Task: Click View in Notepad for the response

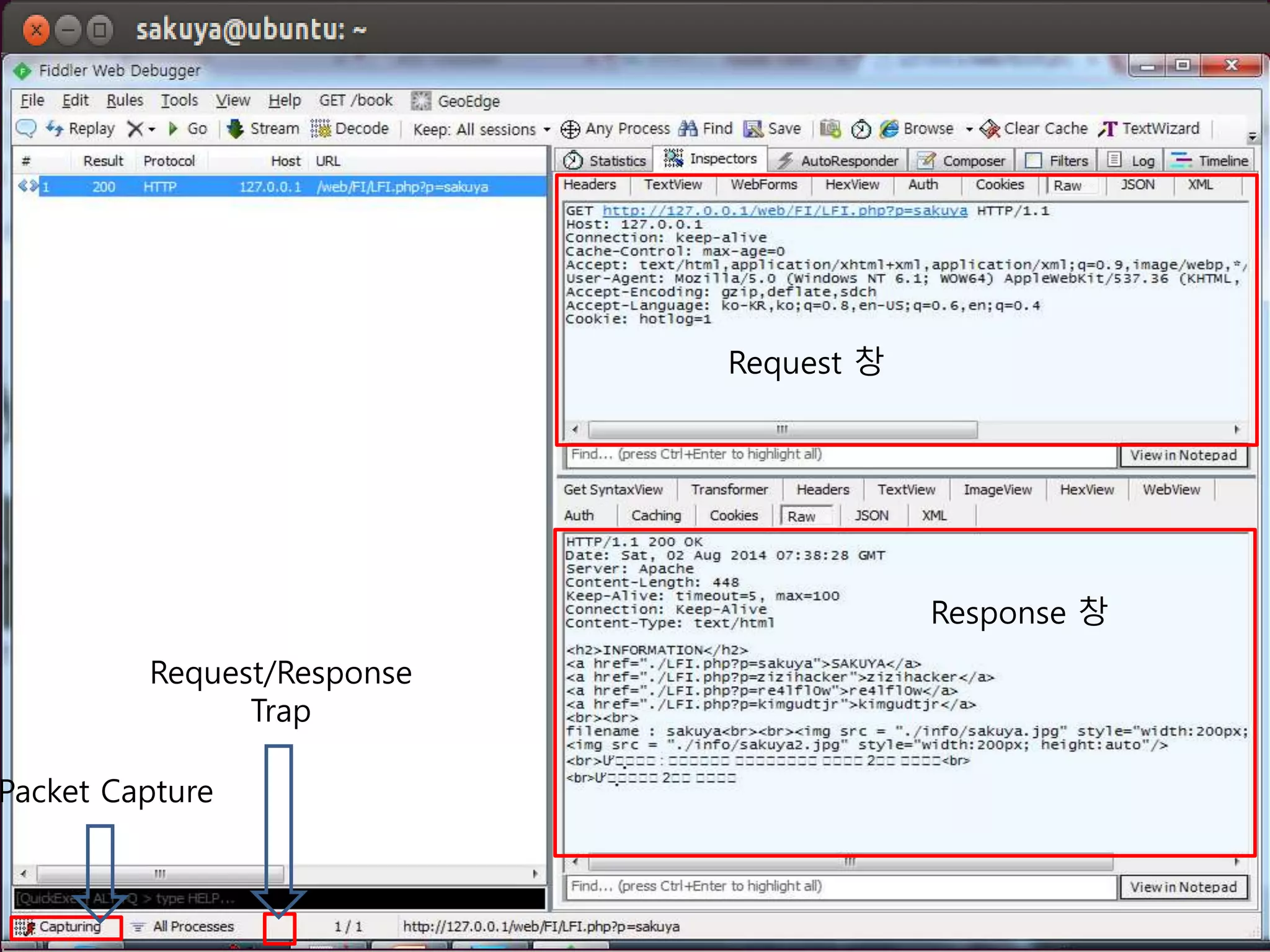Action: [1183, 888]
